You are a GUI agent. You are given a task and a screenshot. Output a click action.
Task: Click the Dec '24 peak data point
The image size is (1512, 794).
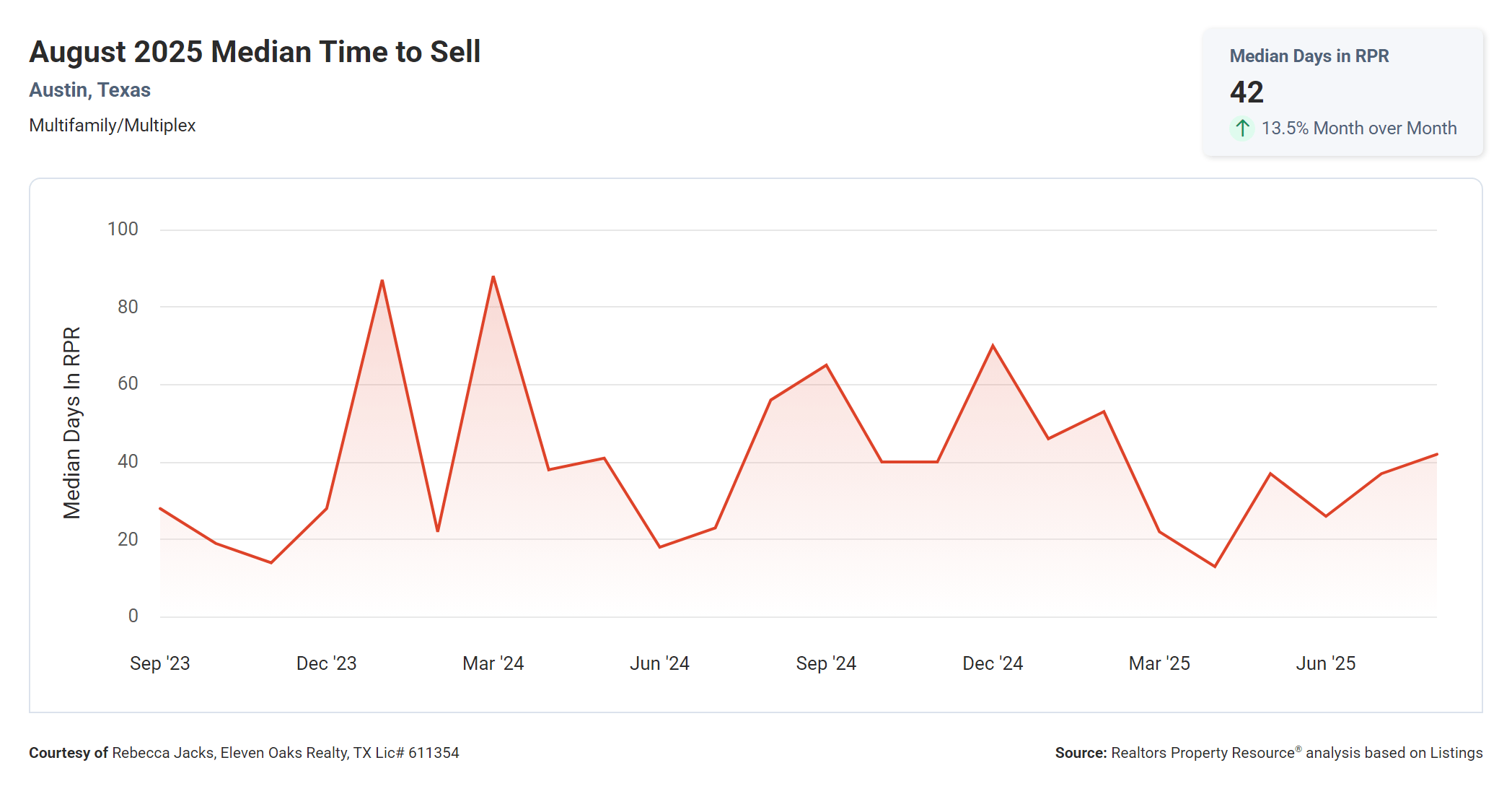pyautogui.click(x=993, y=346)
